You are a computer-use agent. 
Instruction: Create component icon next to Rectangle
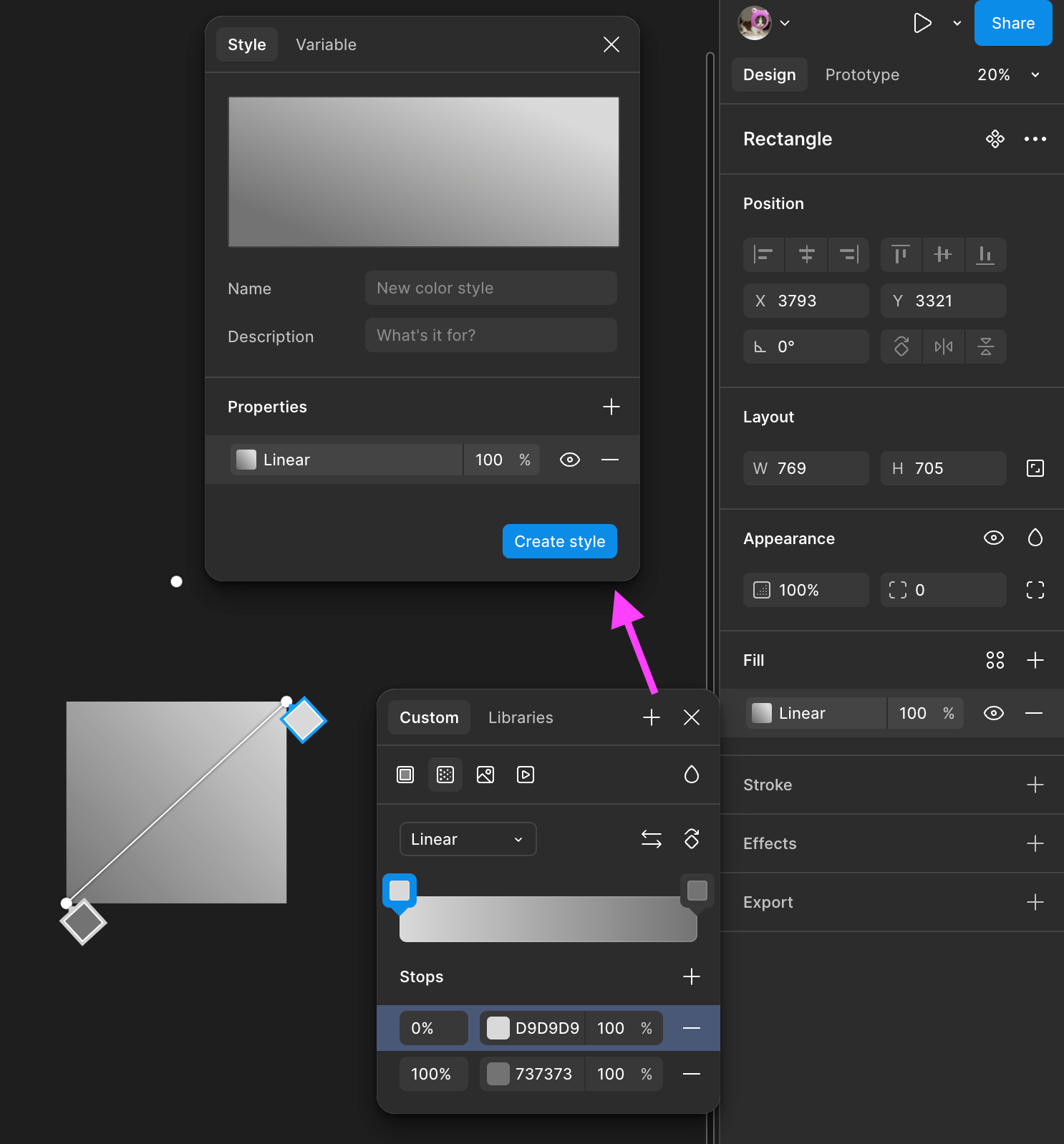pyautogui.click(x=995, y=139)
